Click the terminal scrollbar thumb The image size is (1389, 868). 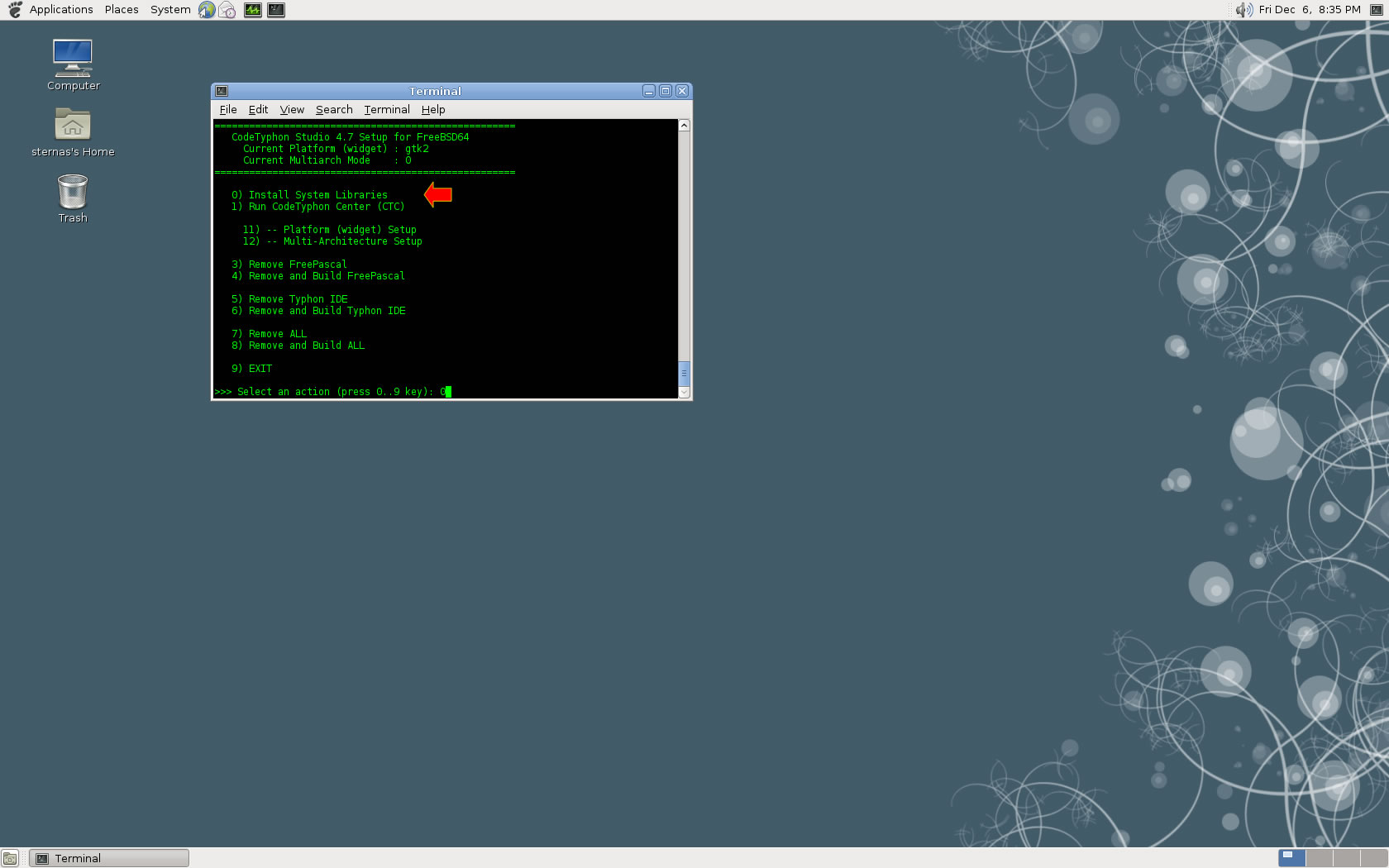pyautogui.click(x=684, y=374)
